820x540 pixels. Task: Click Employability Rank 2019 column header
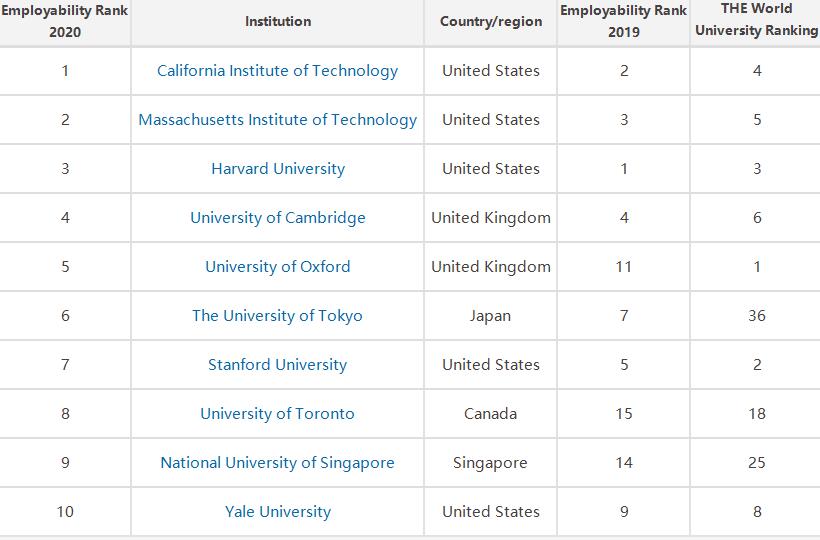[x=624, y=21]
